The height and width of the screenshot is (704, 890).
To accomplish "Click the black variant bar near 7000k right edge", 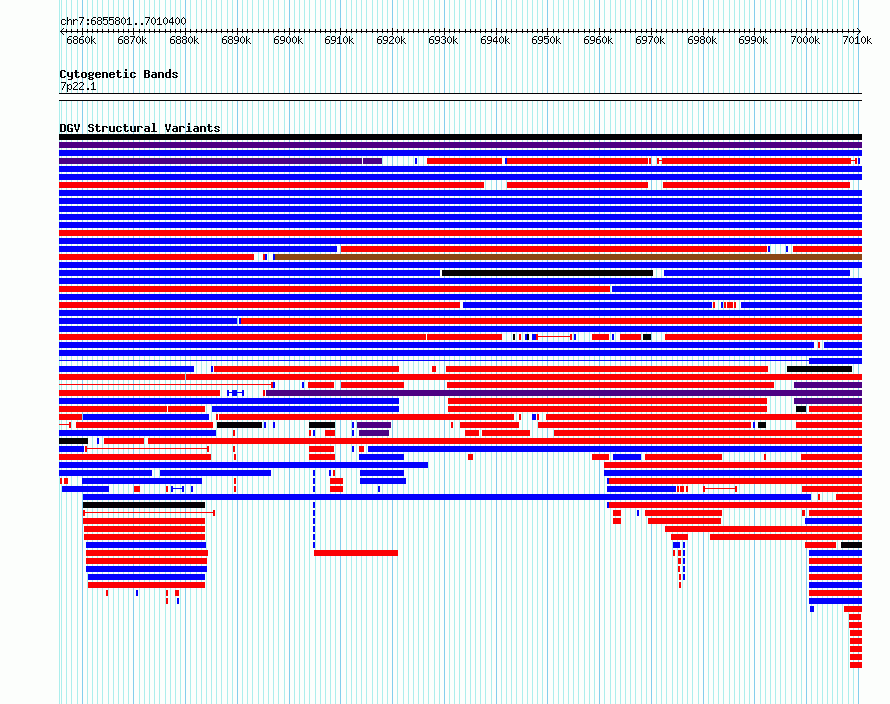I will pyautogui.click(x=851, y=545).
